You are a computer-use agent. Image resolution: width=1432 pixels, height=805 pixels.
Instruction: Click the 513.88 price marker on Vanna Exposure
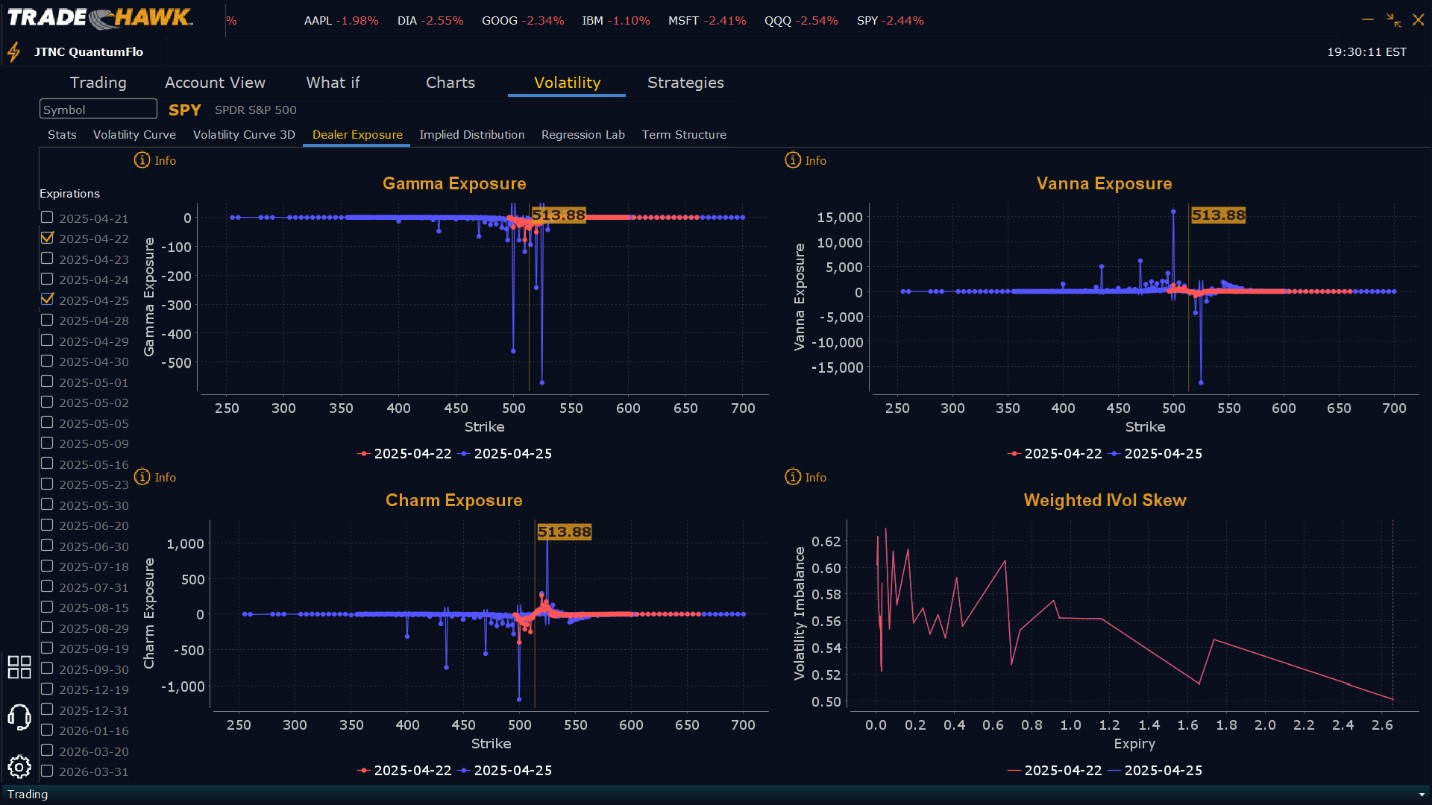(x=1218, y=215)
